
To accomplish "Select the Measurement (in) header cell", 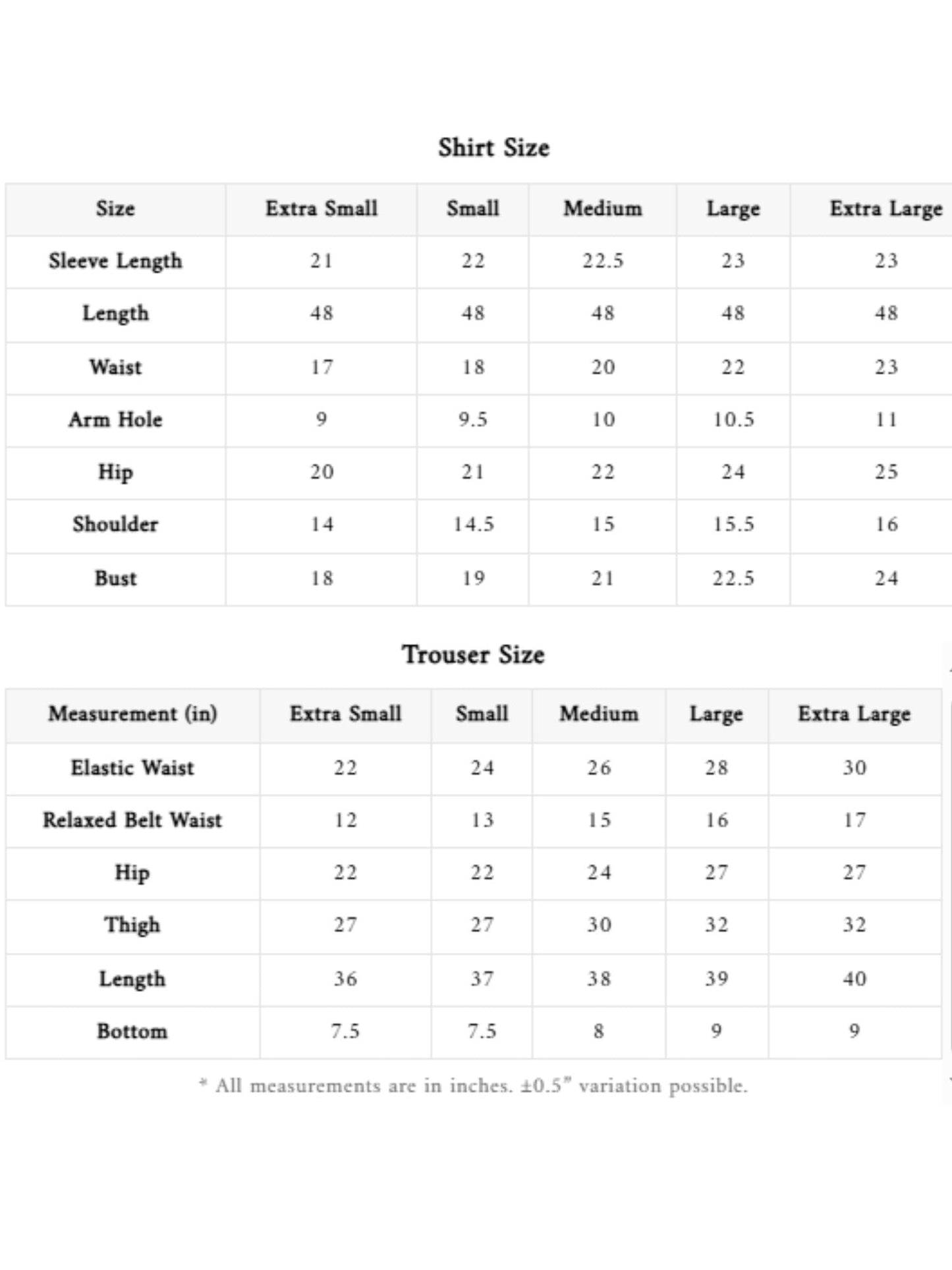I will [x=132, y=714].
